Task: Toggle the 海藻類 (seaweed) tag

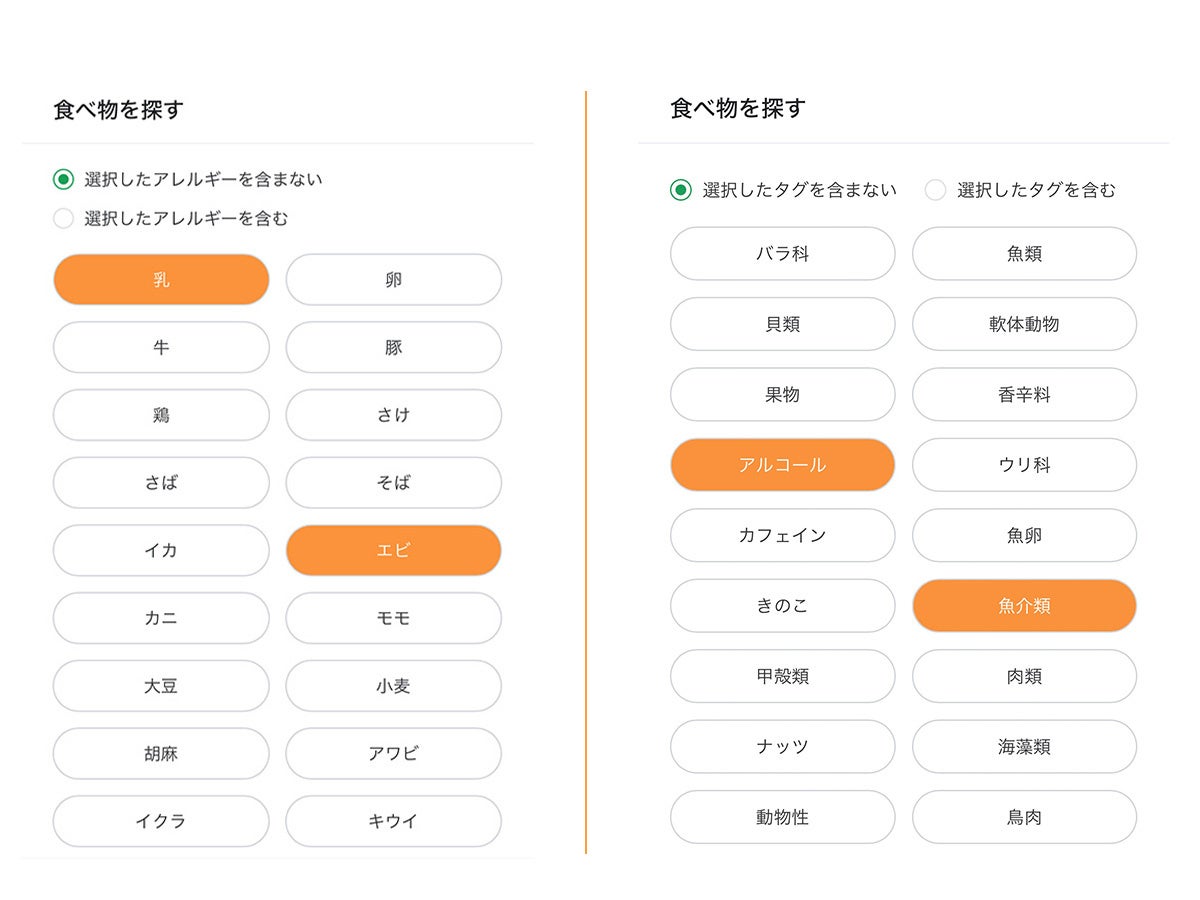Action: pyautogui.click(x=1024, y=746)
